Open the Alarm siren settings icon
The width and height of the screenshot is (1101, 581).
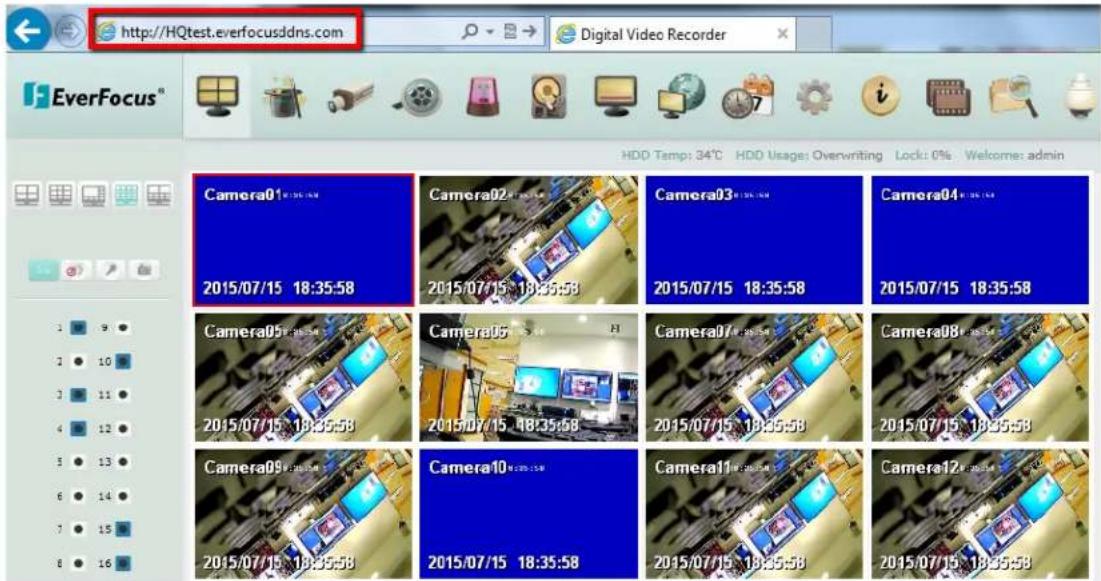(x=484, y=97)
